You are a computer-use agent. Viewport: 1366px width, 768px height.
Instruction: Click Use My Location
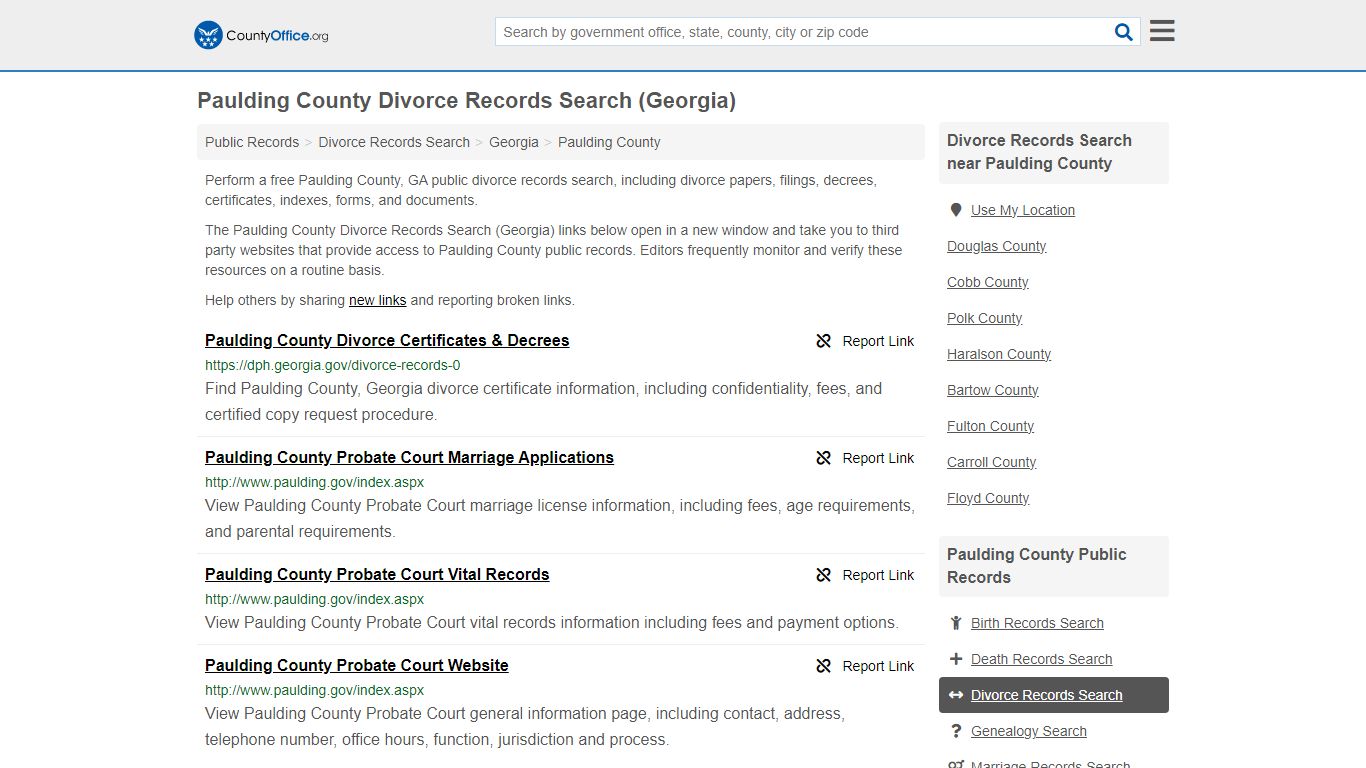pyautogui.click(x=1023, y=210)
